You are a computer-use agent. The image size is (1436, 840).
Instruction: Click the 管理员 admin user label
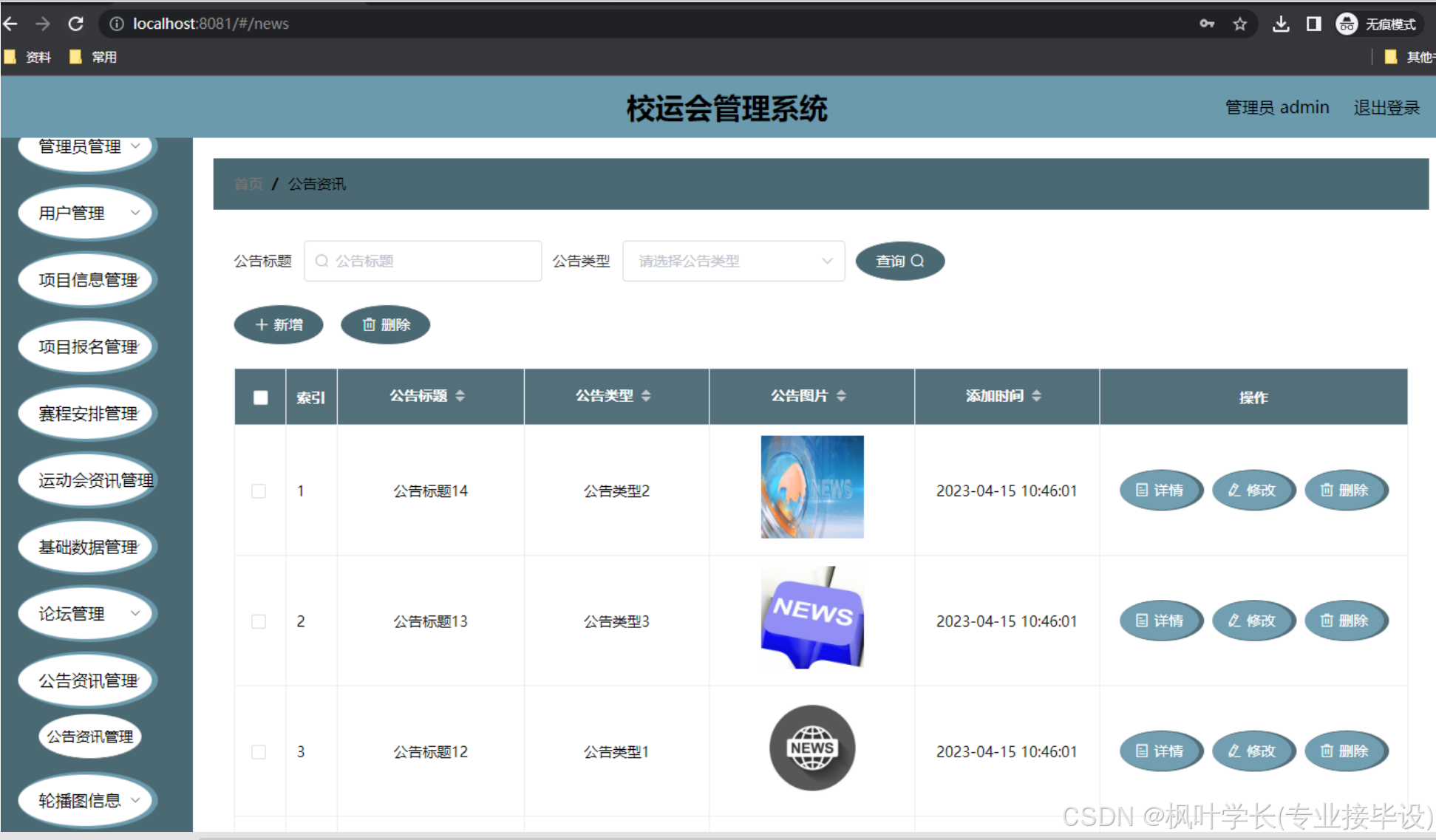tap(1277, 108)
